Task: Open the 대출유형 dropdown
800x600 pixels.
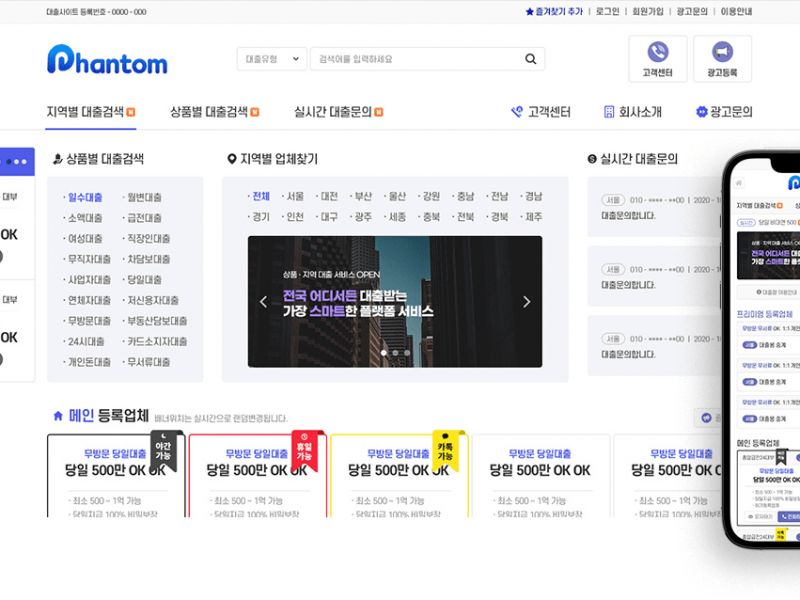Action: (272, 59)
